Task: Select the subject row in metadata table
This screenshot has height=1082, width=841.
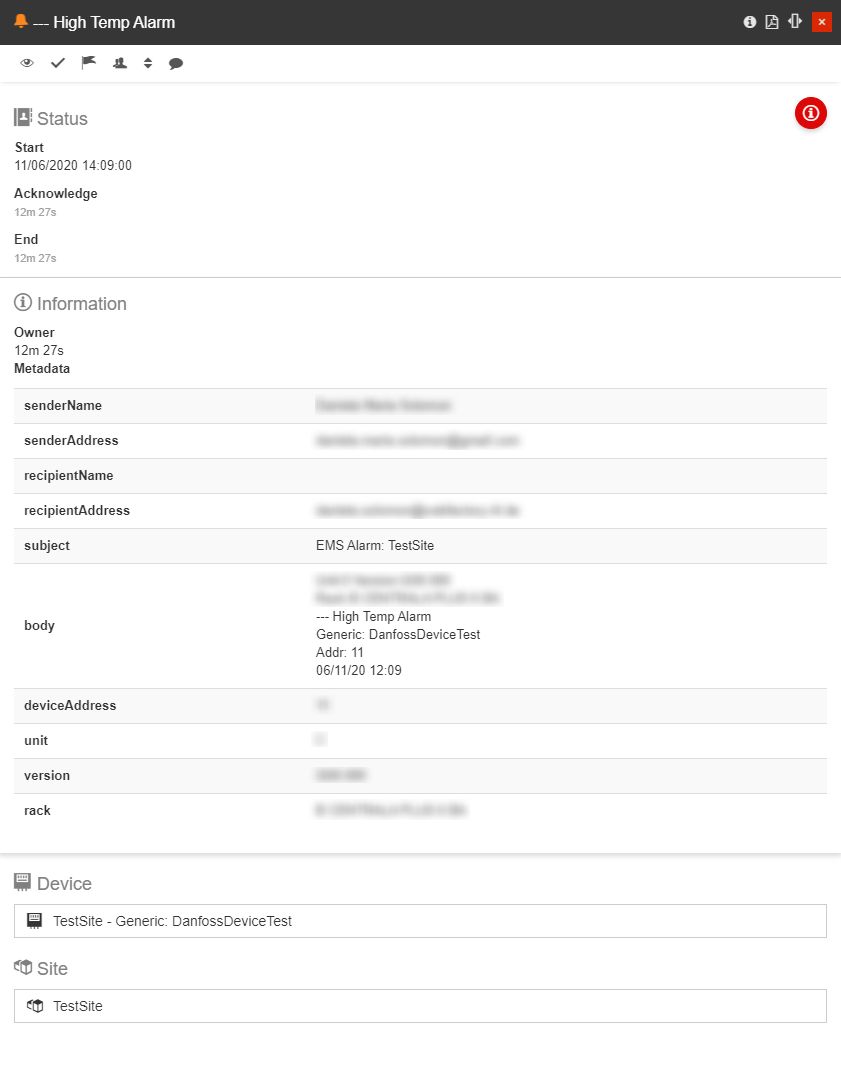Action: tap(420, 546)
